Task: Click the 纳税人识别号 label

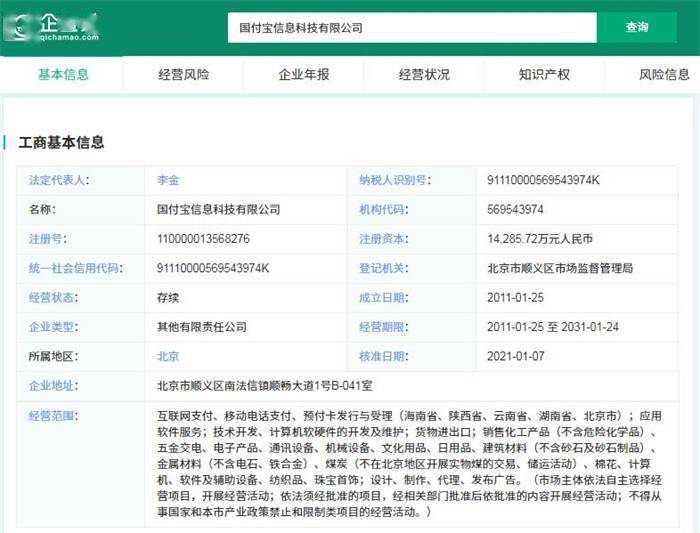Action: click(395, 180)
